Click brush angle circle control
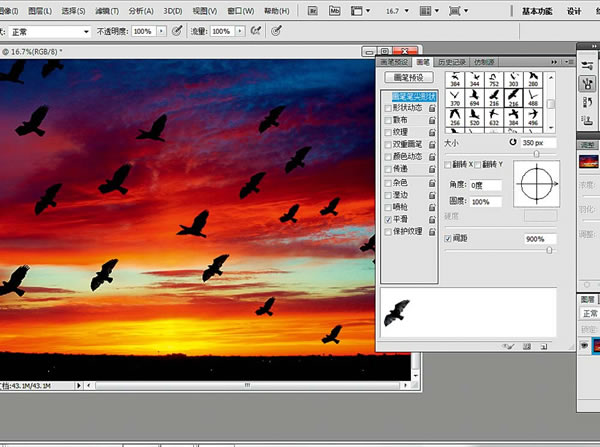This screenshot has height=447, width=600. coord(536,184)
